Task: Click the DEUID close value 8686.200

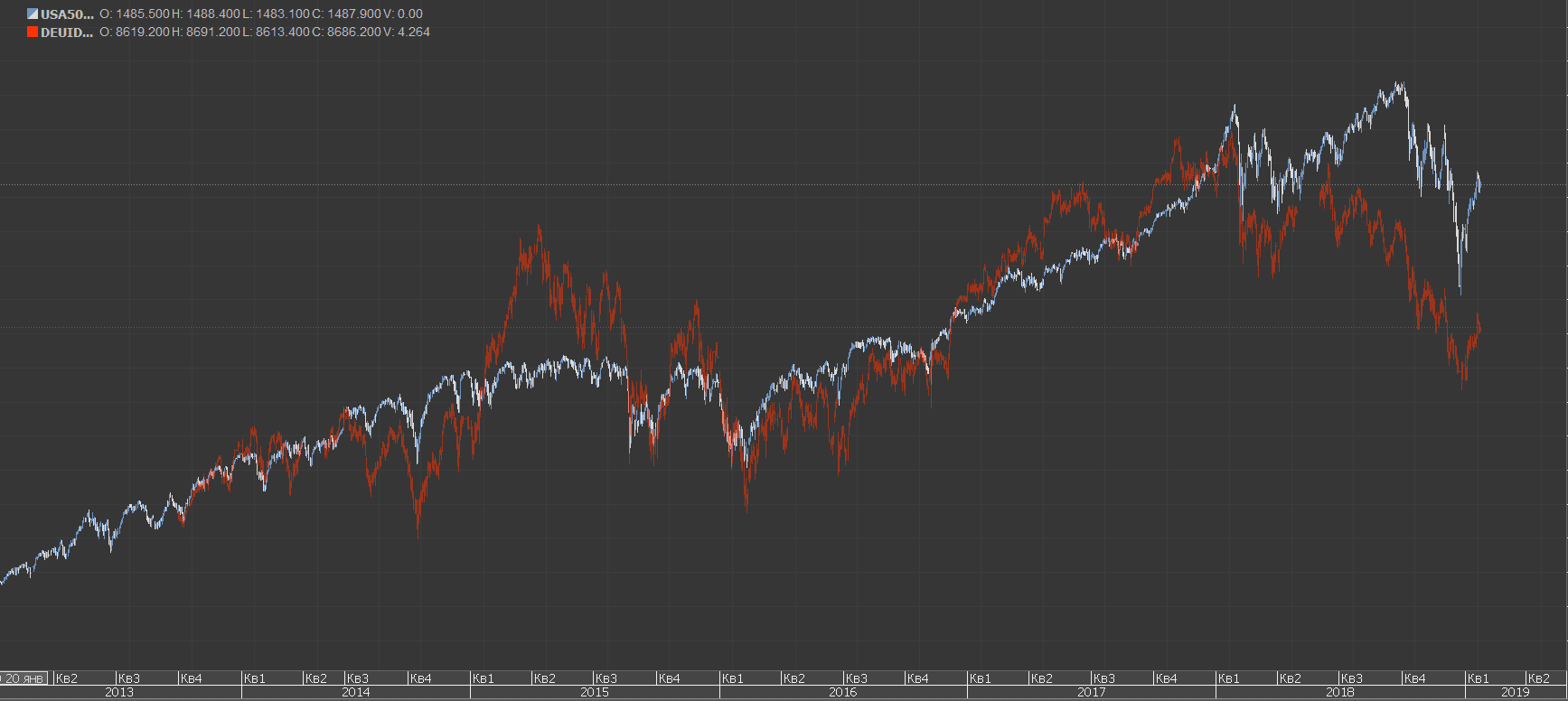Action: point(354,33)
